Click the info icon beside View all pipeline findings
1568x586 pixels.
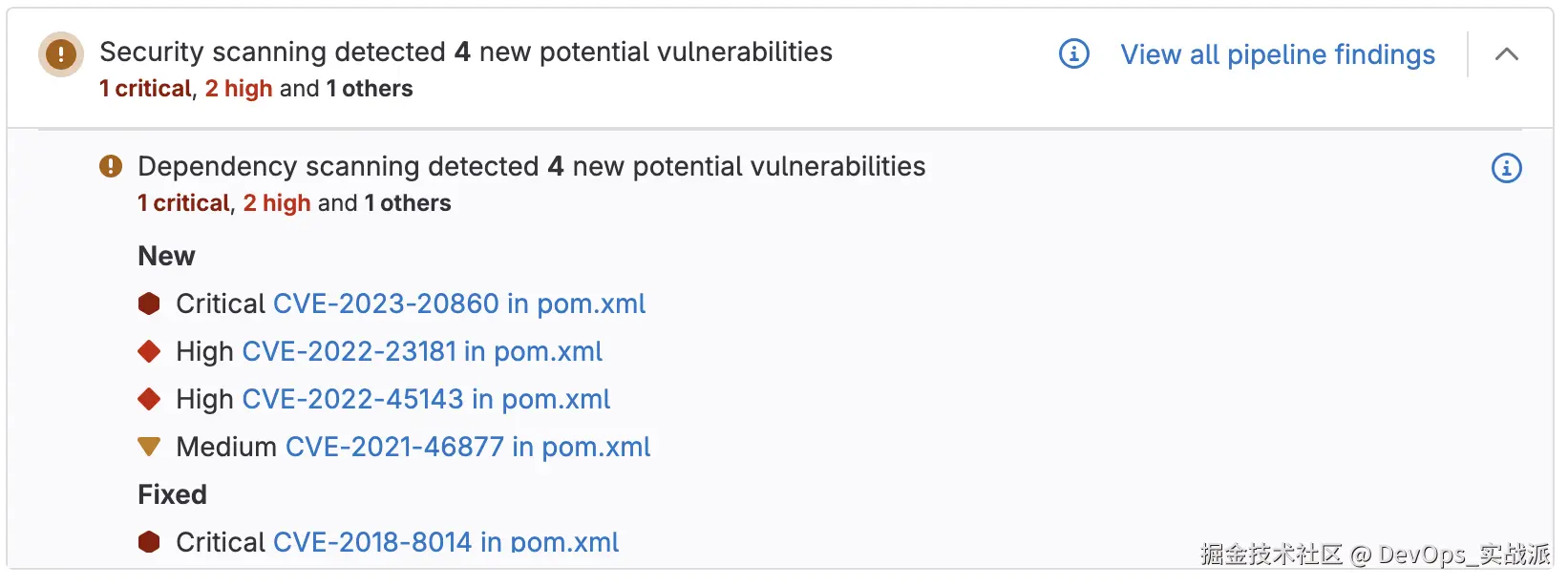pos(1073,54)
